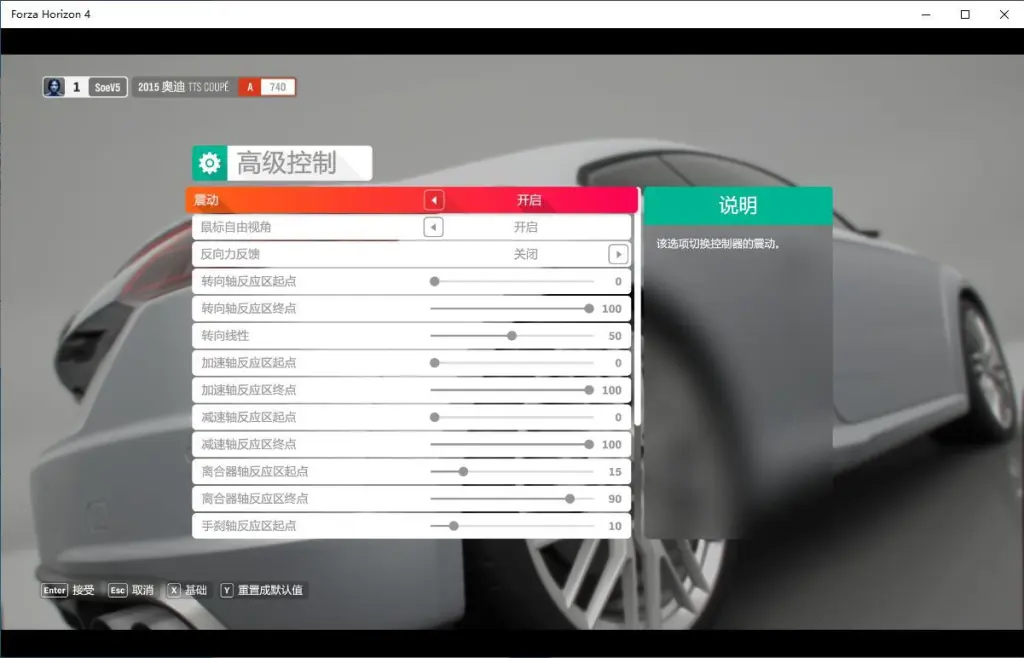Select the 反向力反馈 setting row
Screen dimensions: 1024x658
point(411,254)
